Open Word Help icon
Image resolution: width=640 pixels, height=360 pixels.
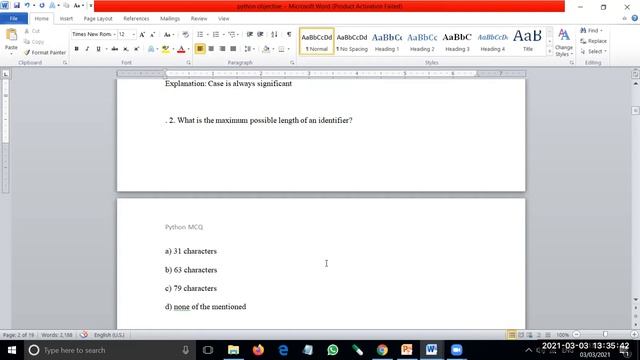[x=635, y=18]
